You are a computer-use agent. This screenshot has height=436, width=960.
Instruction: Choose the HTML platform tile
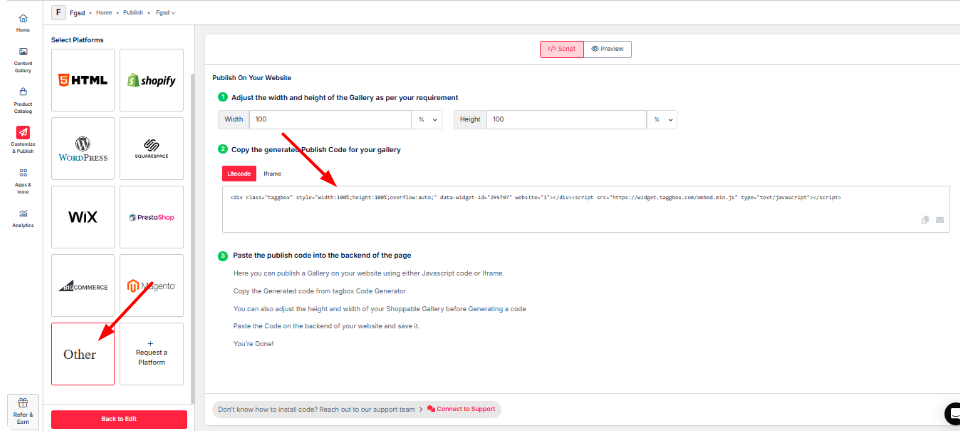tap(83, 80)
